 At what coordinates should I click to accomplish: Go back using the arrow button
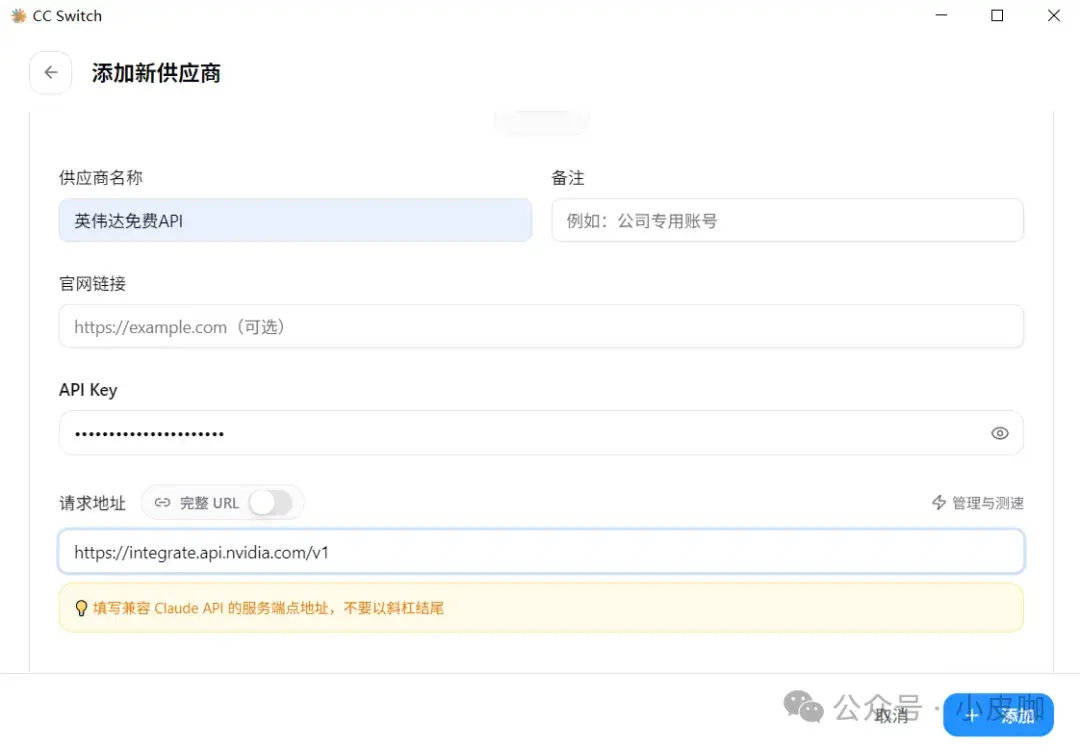[x=50, y=72]
